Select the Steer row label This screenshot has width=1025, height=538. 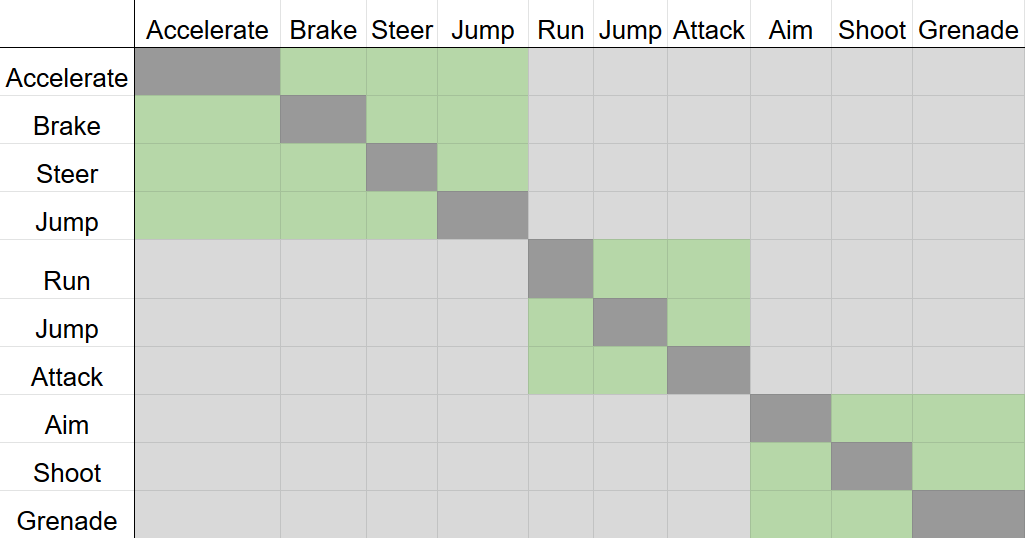pos(67,174)
